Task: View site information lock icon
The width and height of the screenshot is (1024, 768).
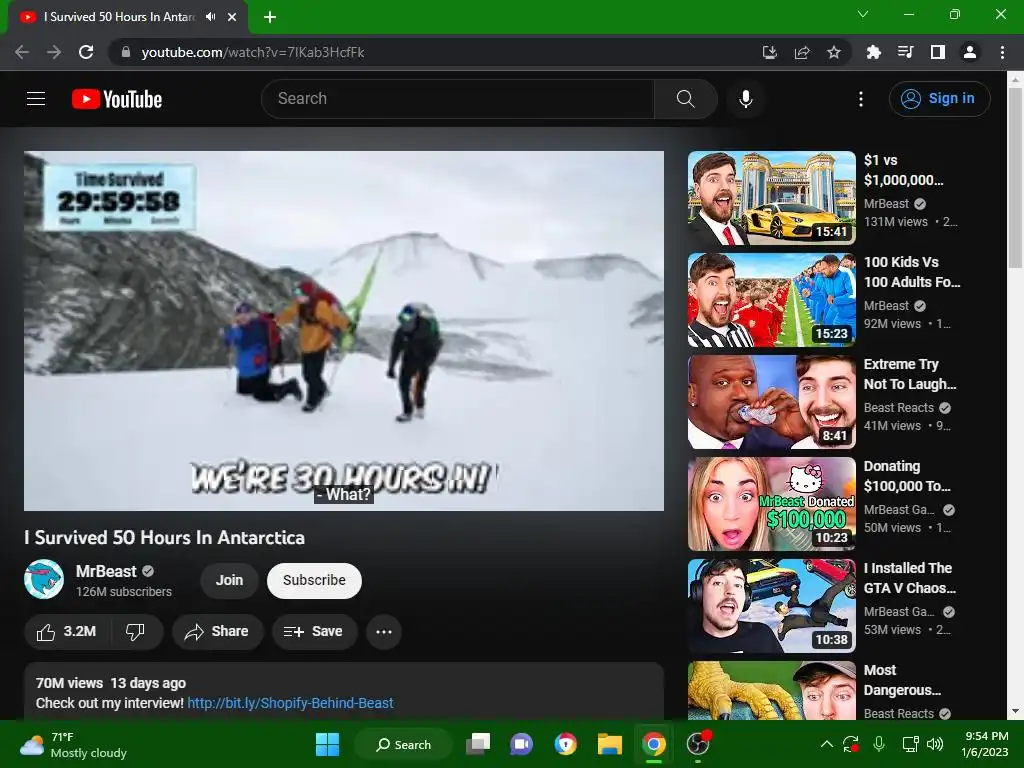Action: click(x=126, y=52)
